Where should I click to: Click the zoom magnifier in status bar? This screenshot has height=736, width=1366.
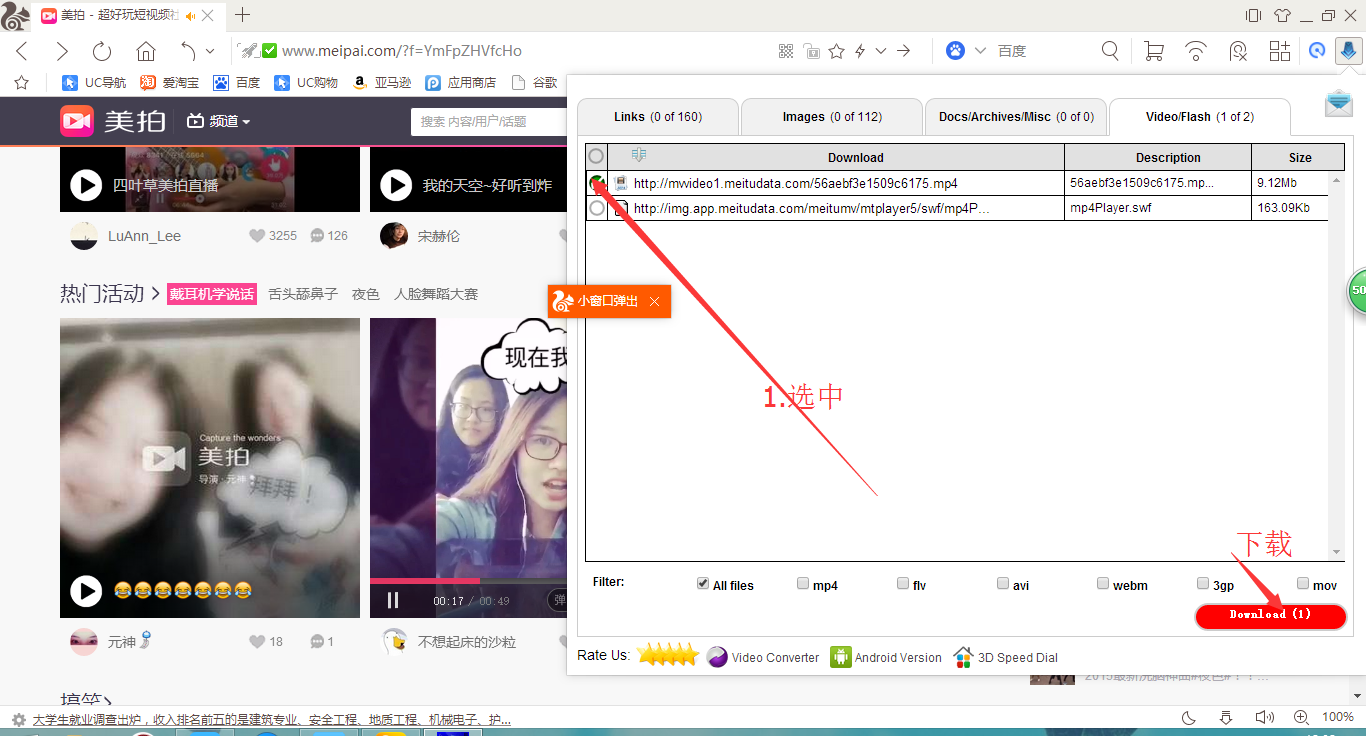(1301, 717)
